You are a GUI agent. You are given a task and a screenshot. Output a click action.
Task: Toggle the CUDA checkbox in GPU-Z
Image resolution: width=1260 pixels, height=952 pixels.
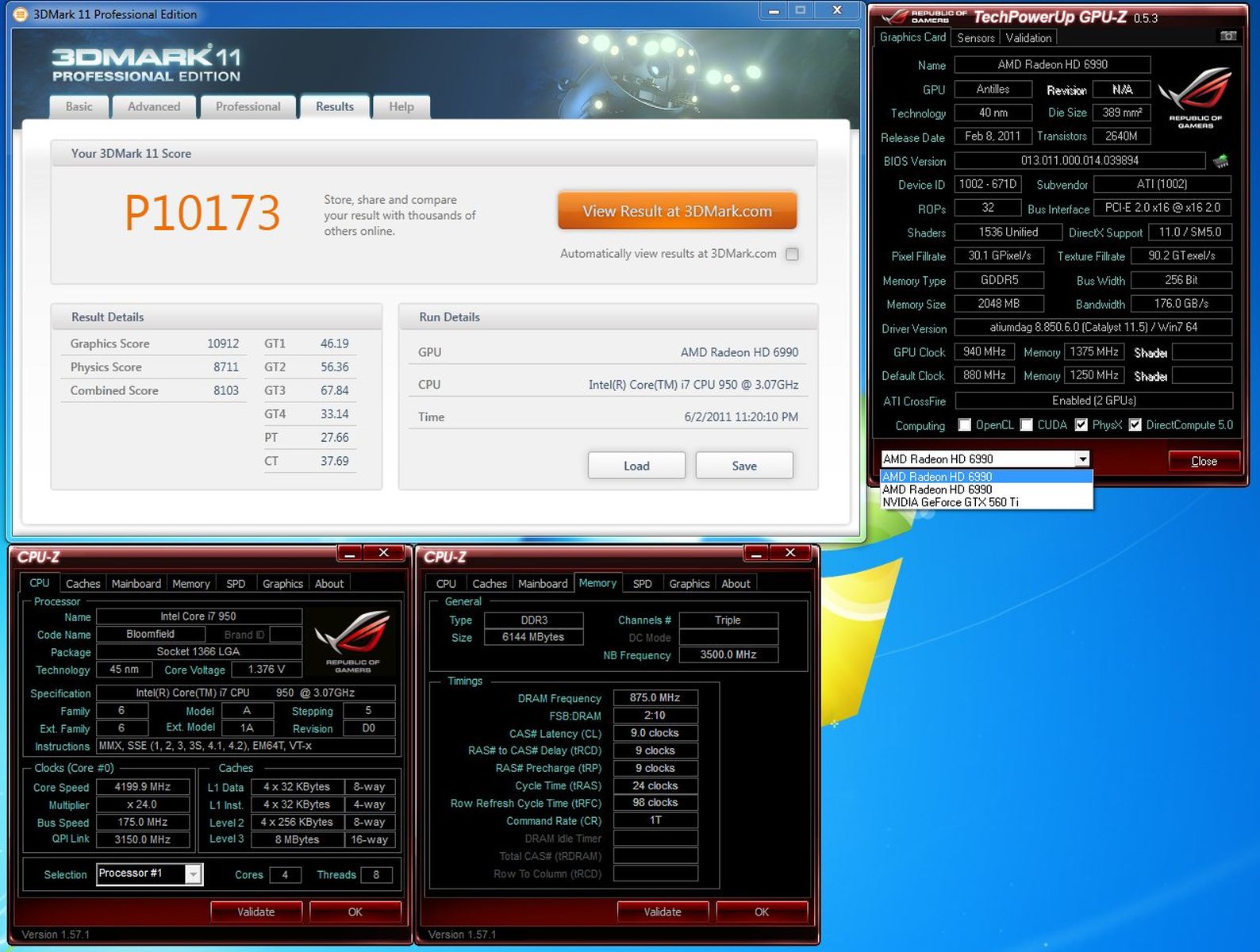click(x=1027, y=424)
